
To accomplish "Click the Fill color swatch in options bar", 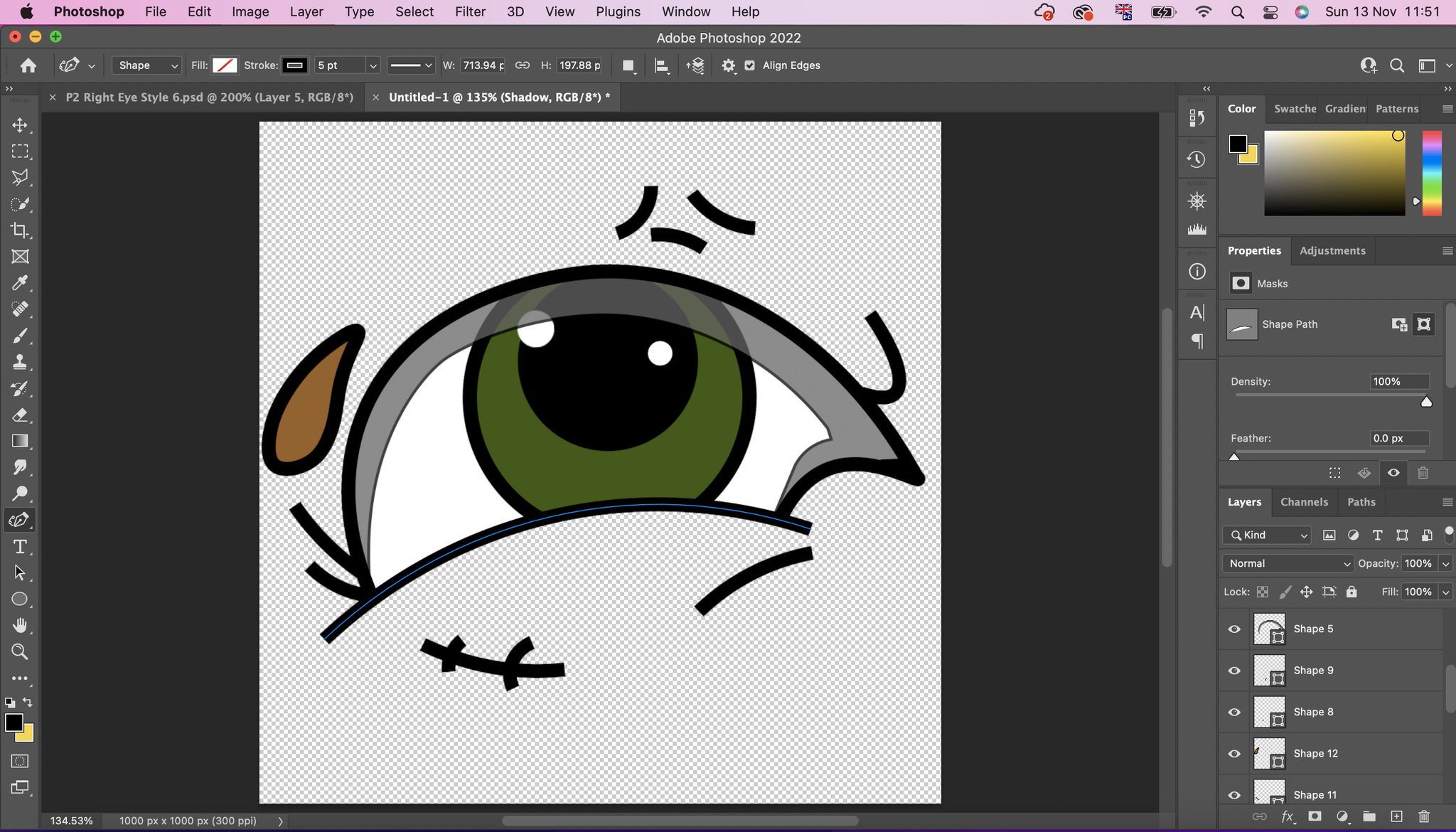I will click(225, 65).
